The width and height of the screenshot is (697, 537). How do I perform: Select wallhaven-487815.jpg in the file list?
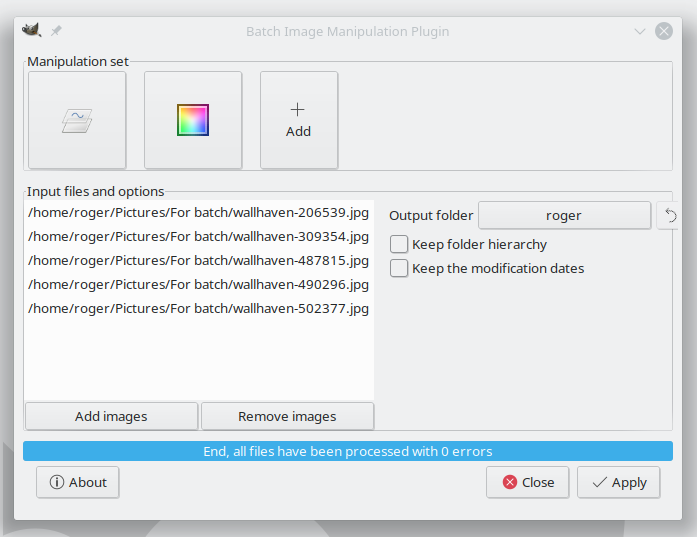click(x=199, y=260)
